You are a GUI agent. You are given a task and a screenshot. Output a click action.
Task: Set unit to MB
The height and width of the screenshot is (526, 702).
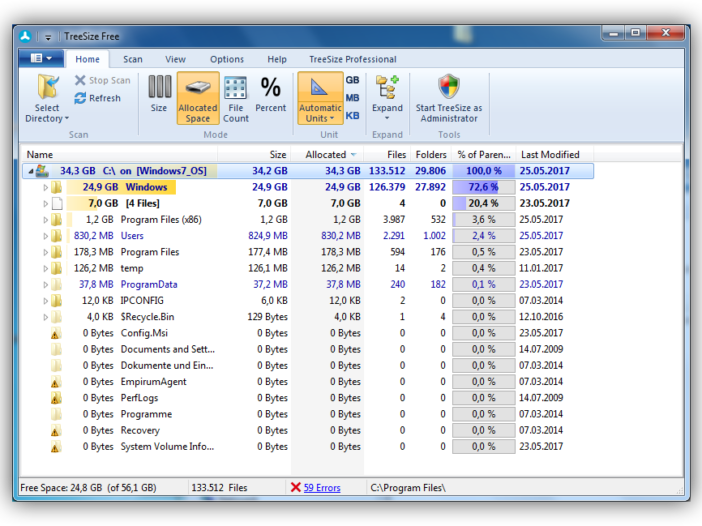pyautogui.click(x=352, y=98)
